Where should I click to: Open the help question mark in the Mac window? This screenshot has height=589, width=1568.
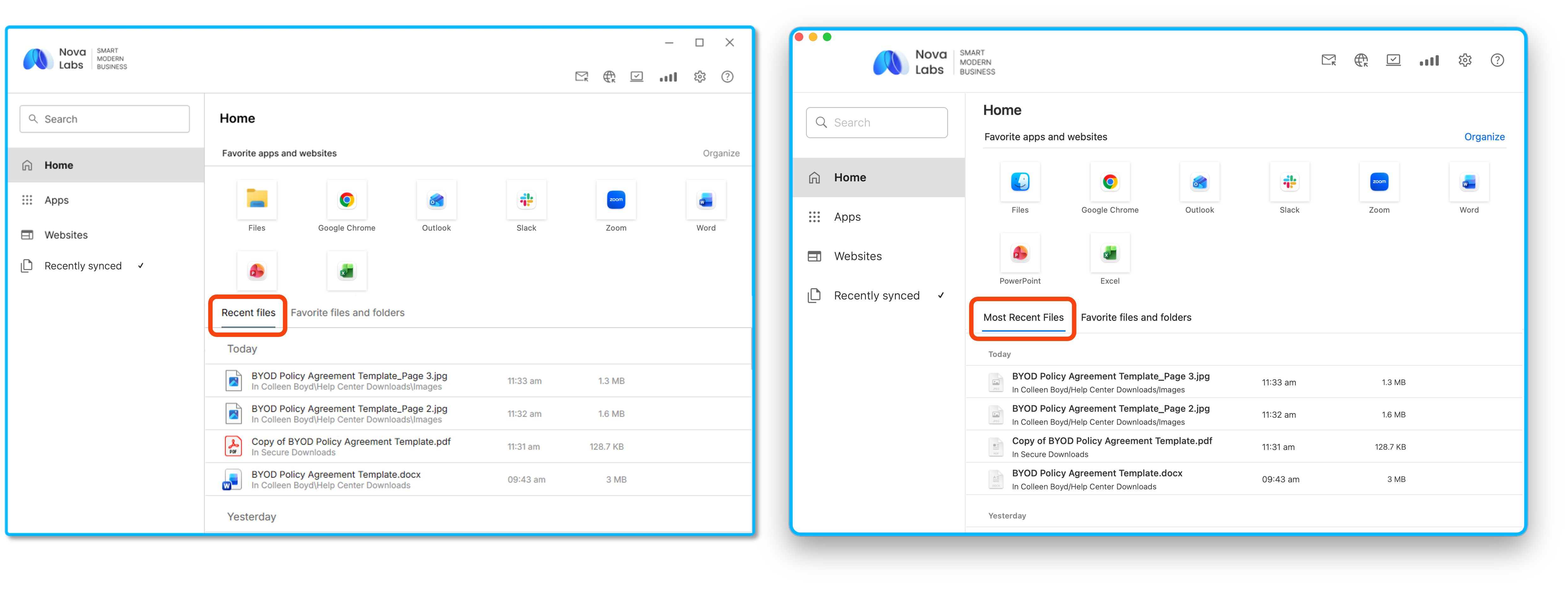1497,60
